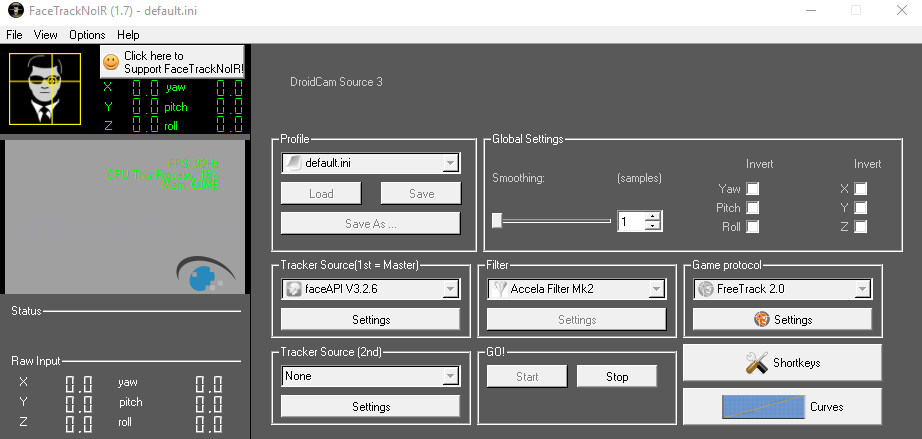Enable the Invert Z checkbox
Screen dimensions: 922x439
(x=860, y=226)
